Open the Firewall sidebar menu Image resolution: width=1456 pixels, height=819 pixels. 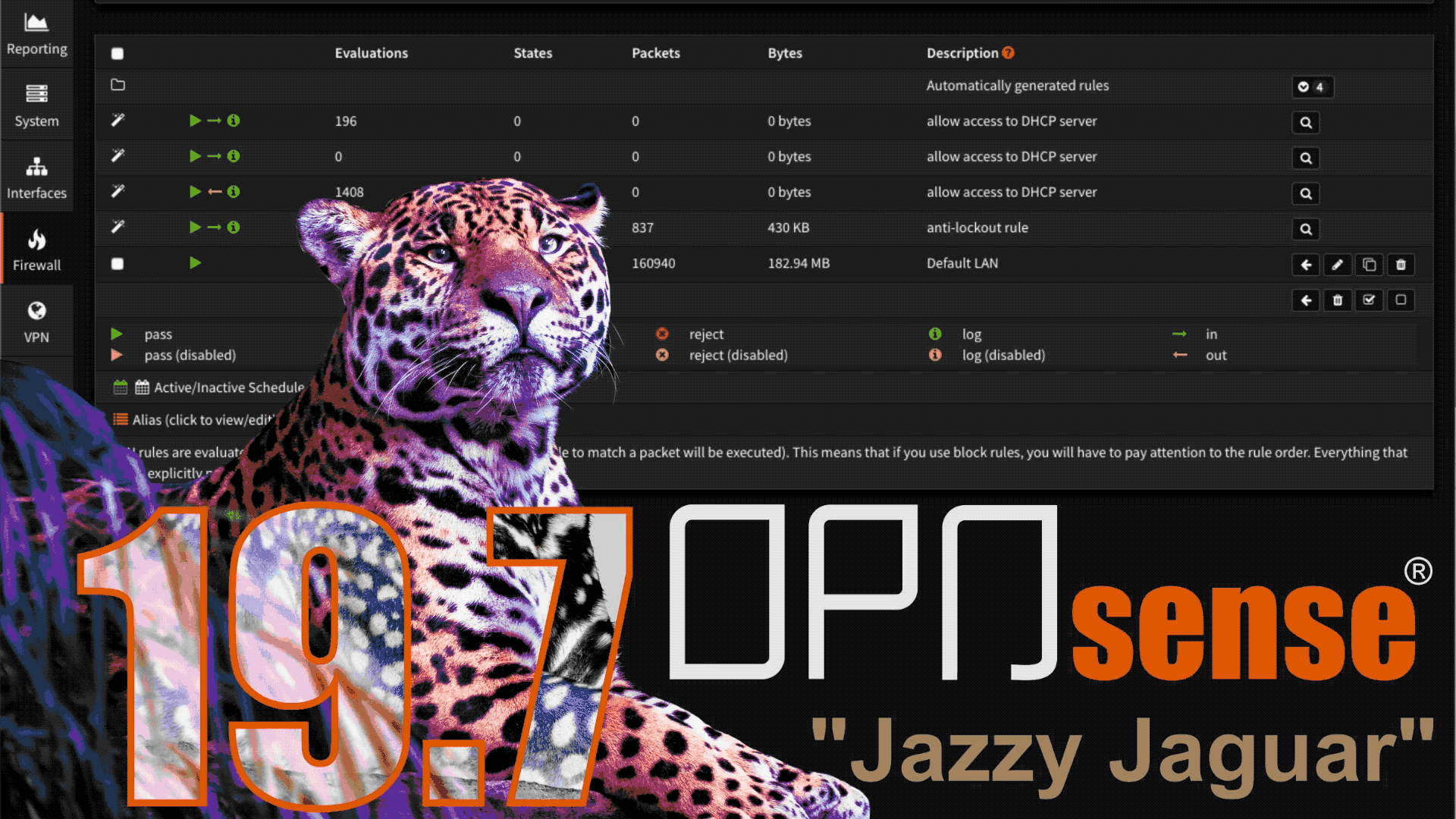[x=36, y=249]
